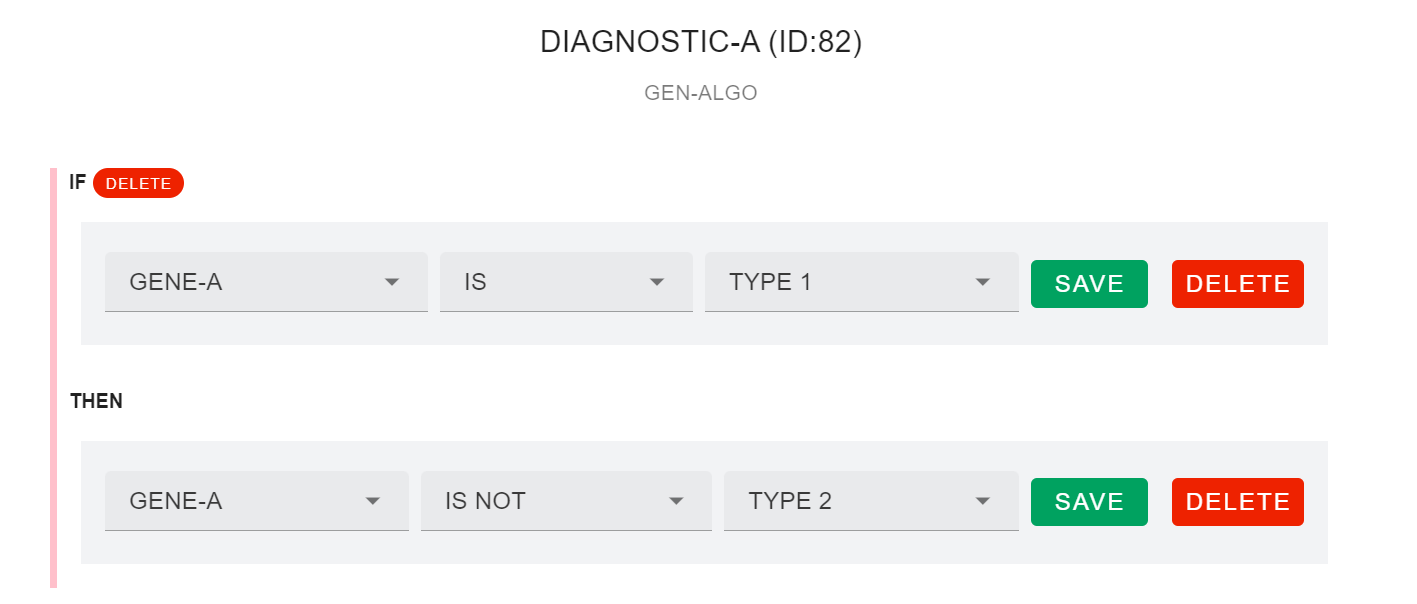This screenshot has height=604, width=1417.
Task: Click the DIAGNOSTIC-A (ID:82) title
Action: [x=700, y=42]
